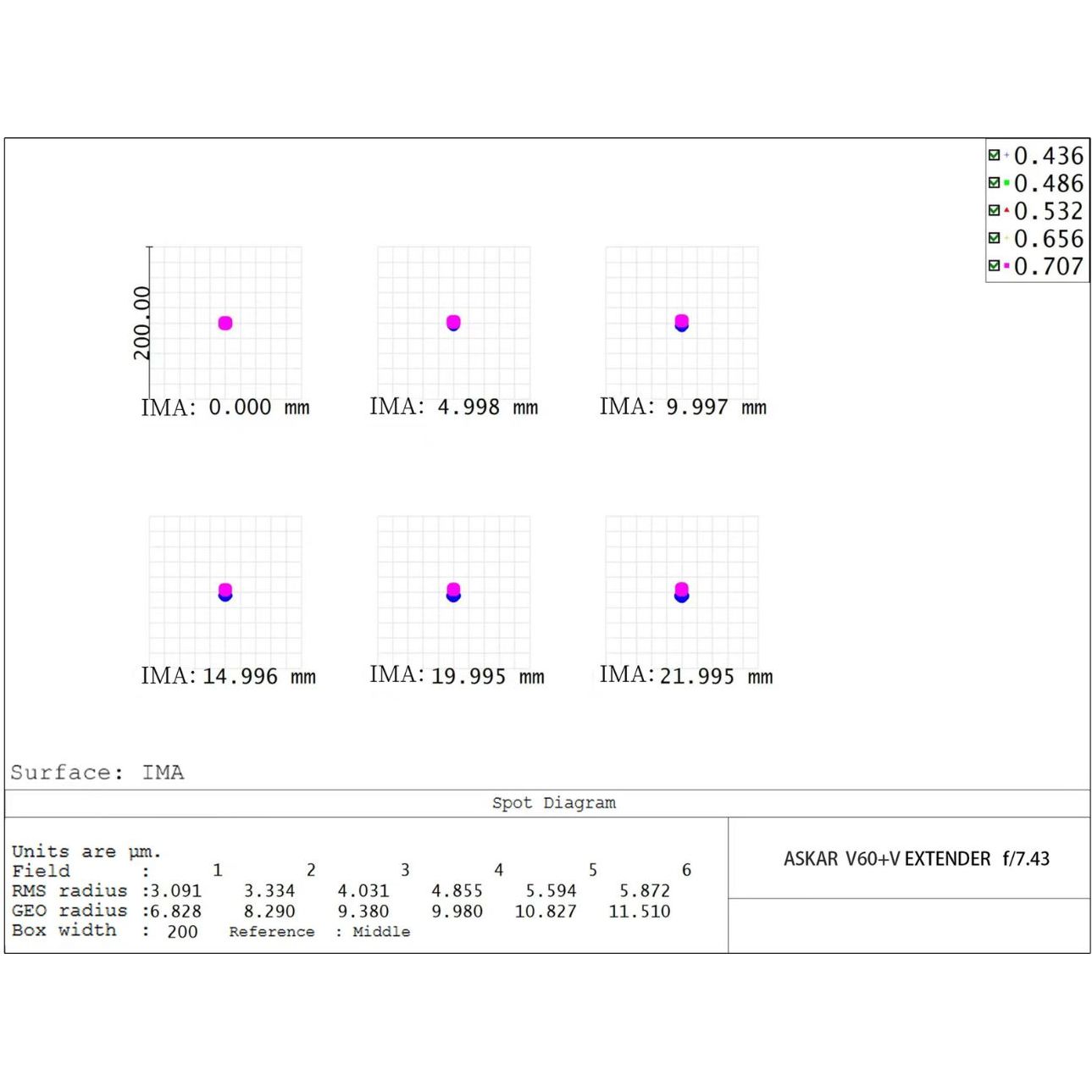
Task: Select the ASKAR V60+V EXTENDER f/7.43 title
Action: (916, 859)
